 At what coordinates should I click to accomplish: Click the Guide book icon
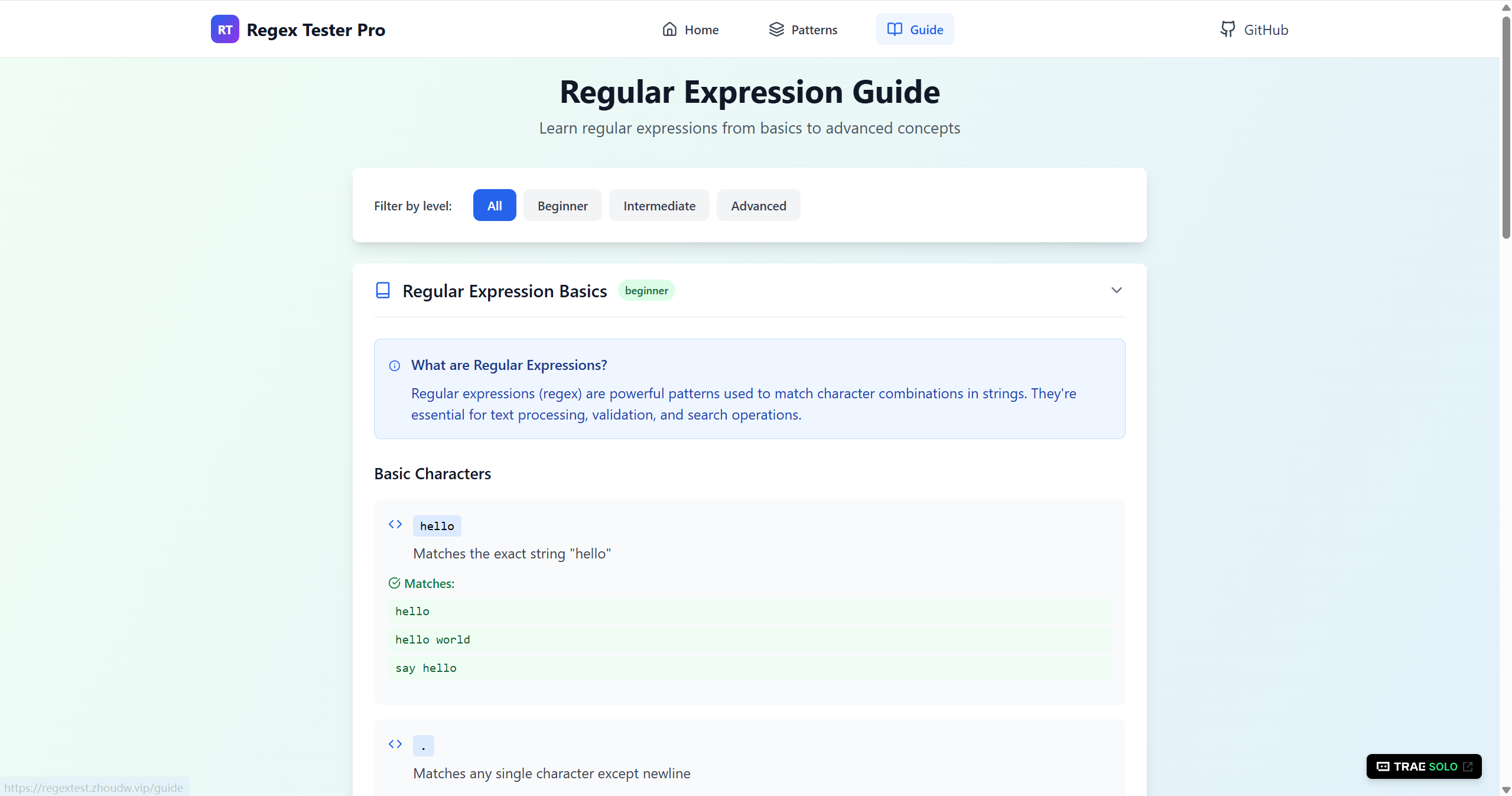coord(894,28)
